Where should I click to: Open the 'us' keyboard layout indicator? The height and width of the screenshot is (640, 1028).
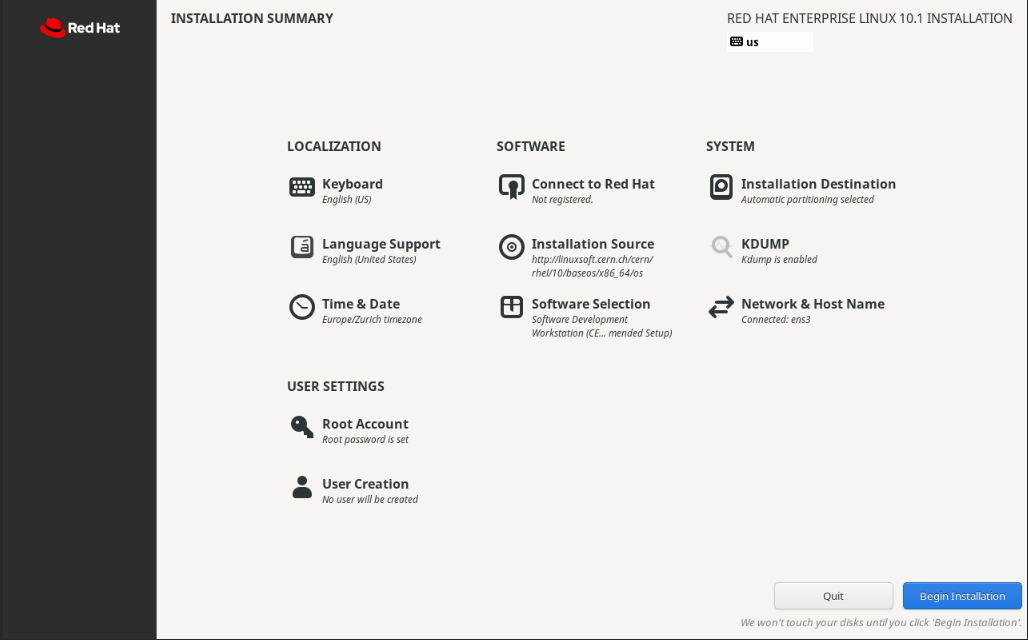pos(769,42)
